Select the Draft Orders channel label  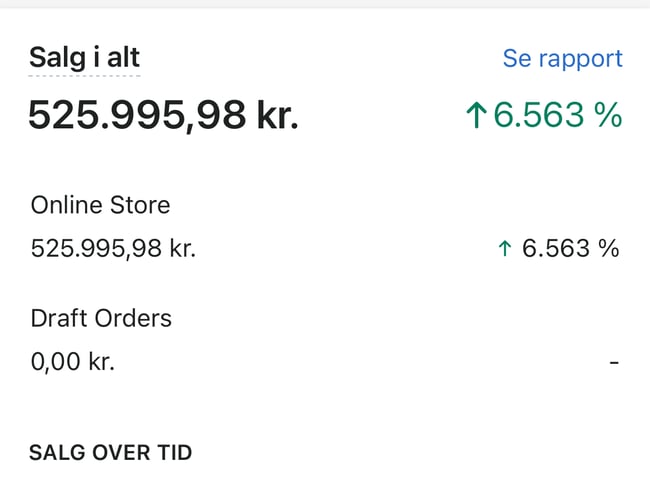tap(101, 318)
